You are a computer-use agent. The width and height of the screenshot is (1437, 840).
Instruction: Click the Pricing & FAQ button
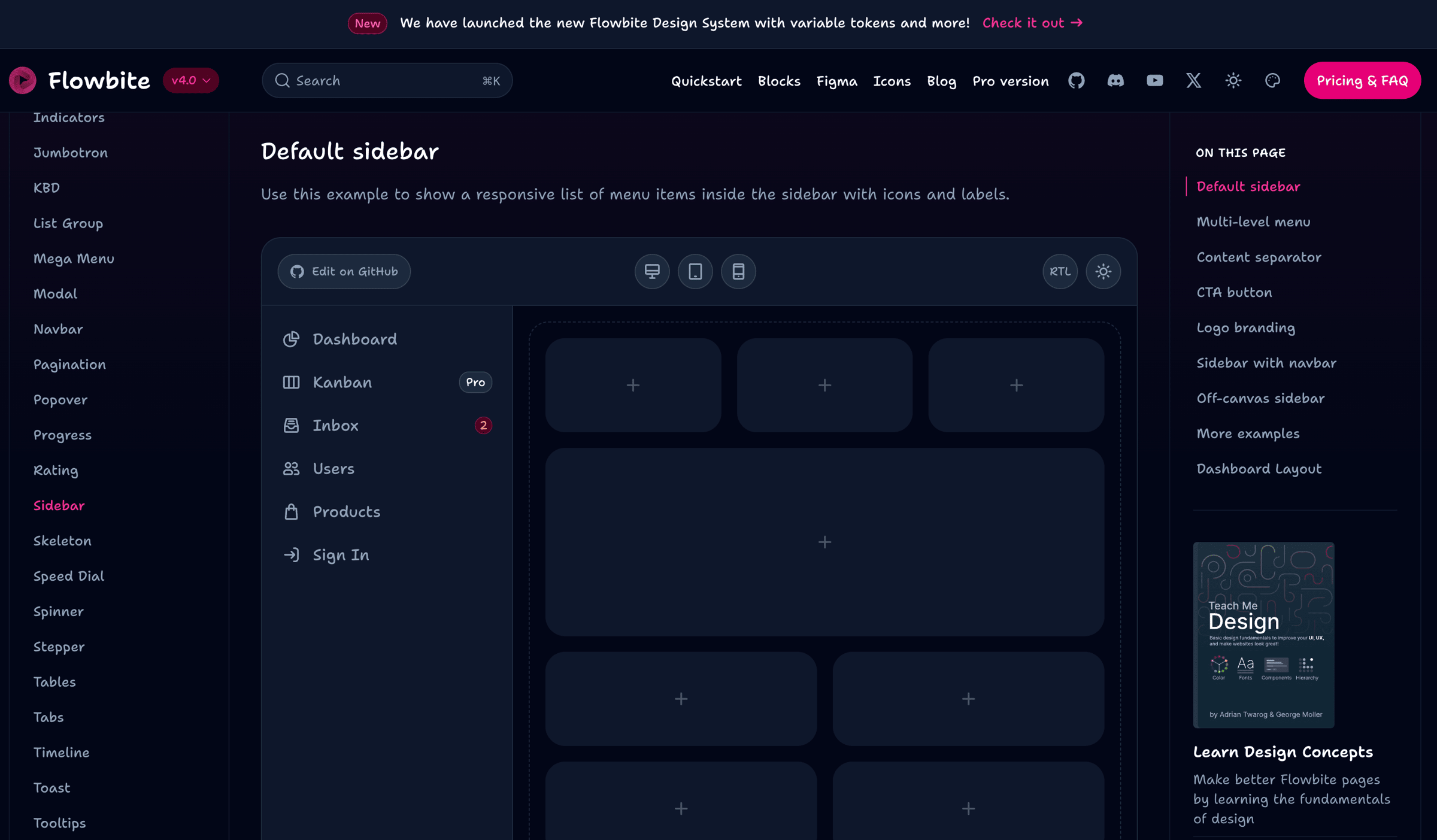point(1362,80)
